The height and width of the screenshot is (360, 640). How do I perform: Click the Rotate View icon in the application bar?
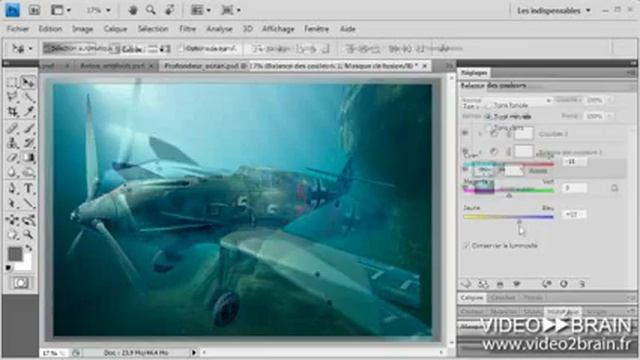coord(170,10)
